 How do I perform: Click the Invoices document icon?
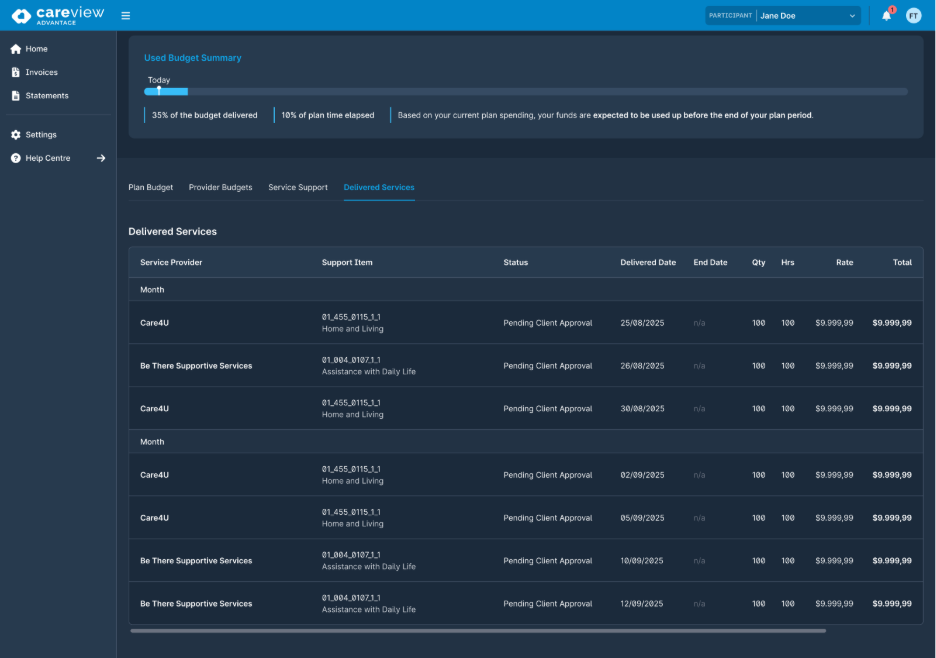coord(16,72)
